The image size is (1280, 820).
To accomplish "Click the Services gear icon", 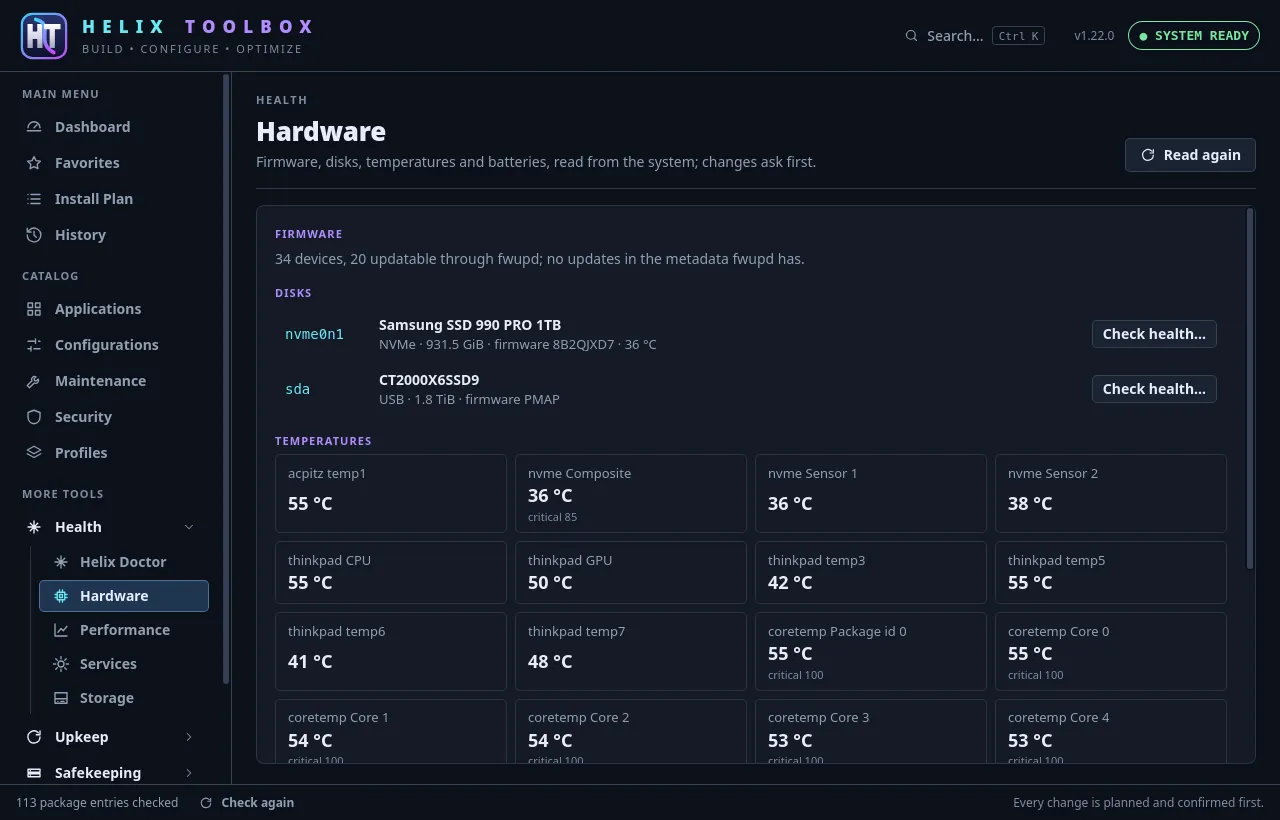I will [61, 664].
